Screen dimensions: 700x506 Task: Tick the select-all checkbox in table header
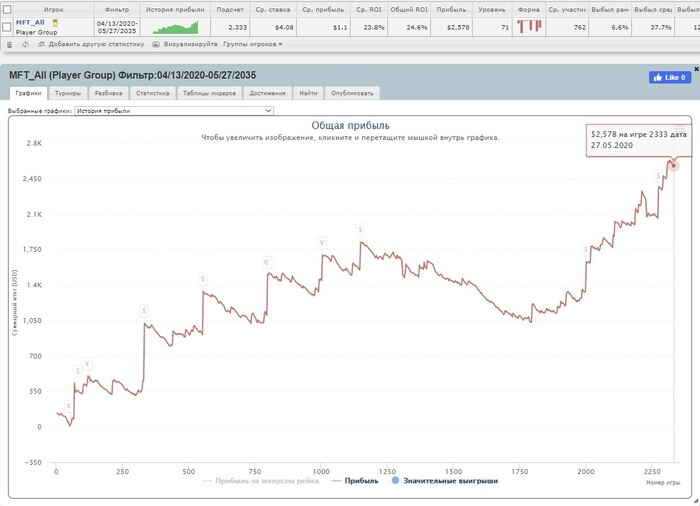[x=7, y=9]
